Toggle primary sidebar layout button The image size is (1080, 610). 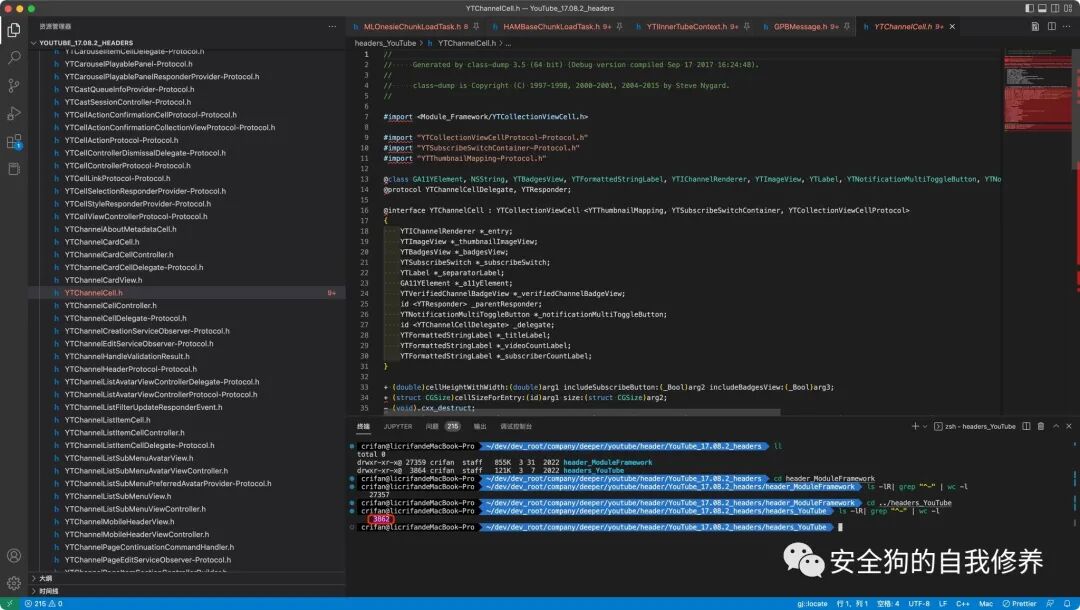(x=1030, y=8)
